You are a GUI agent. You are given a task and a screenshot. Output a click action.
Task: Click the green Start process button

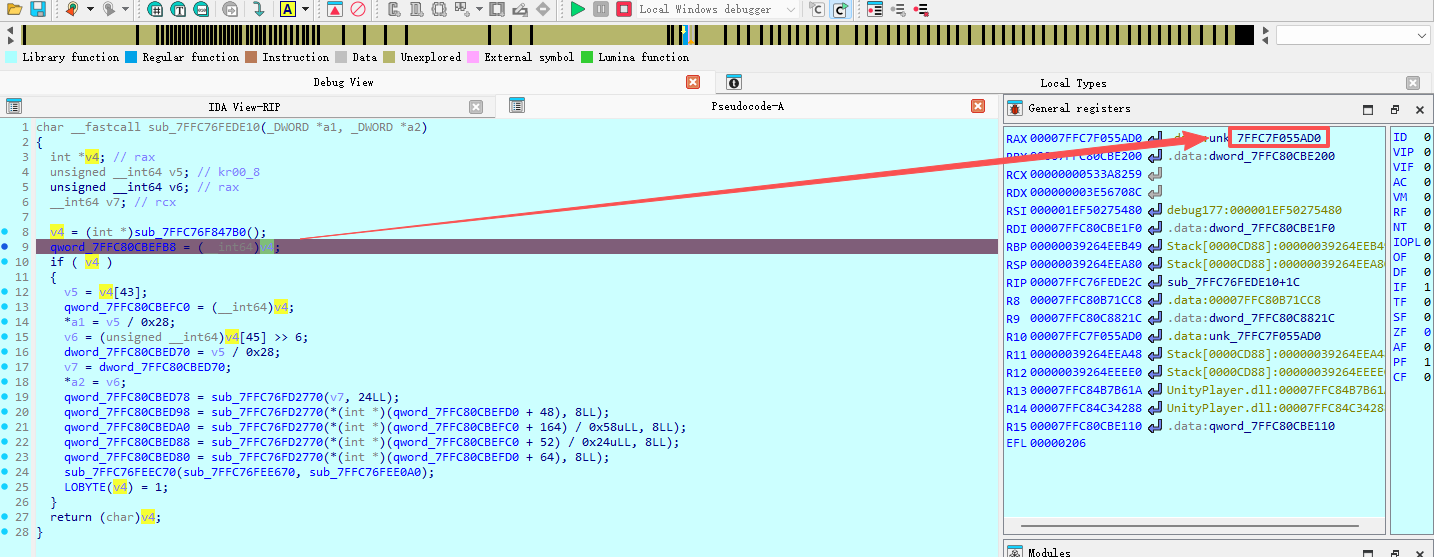click(x=578, y=9)
